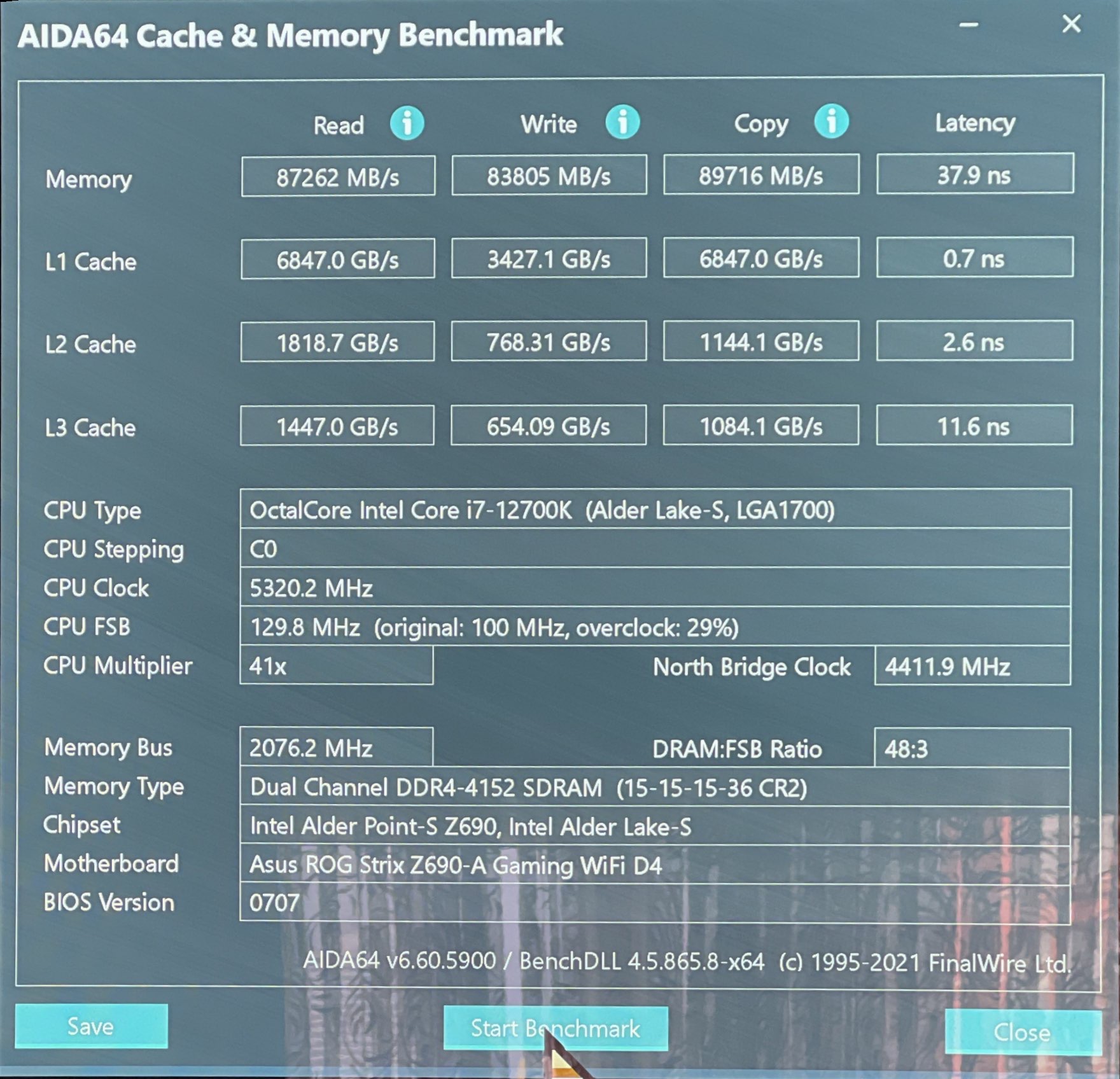Click the L3 Cache row label
The image size is (1120, 1079).
pyautogui.click(x=90, y=428)
